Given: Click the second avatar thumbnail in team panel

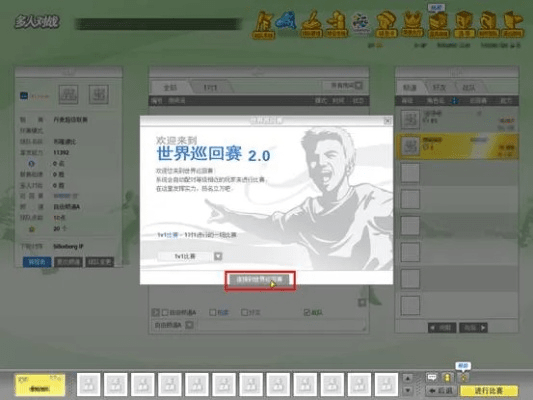Looking at the screenshot, I should pos(99,94).
